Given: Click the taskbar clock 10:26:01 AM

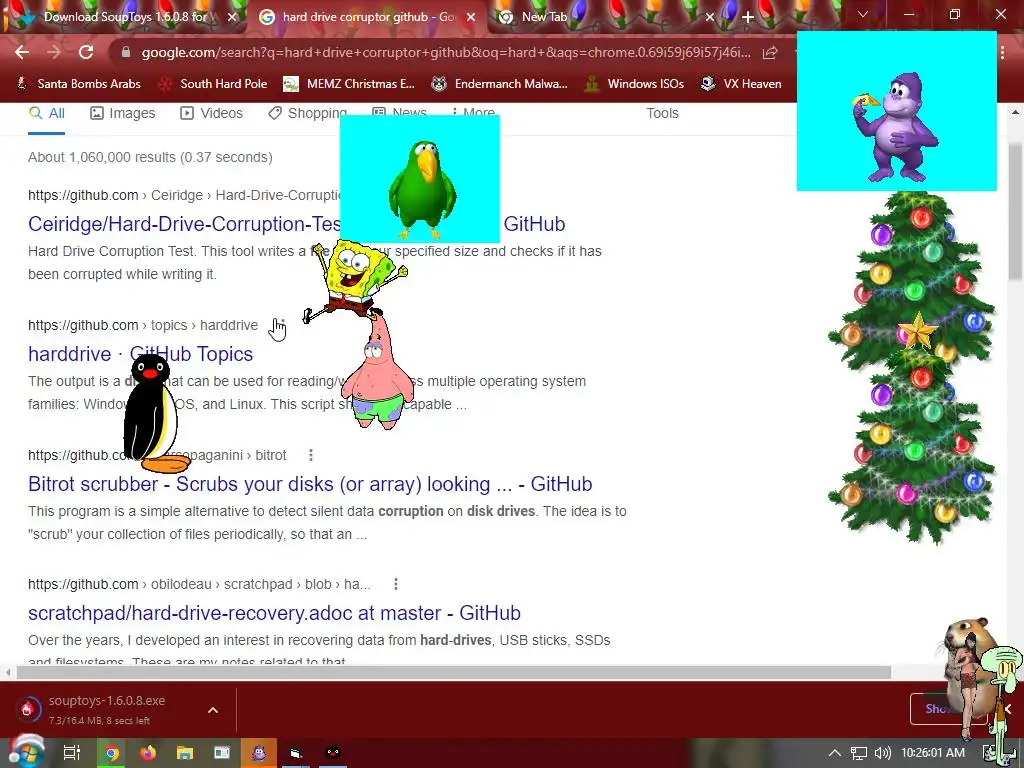Looking at the screenshot, I should (x=933, y=753).
